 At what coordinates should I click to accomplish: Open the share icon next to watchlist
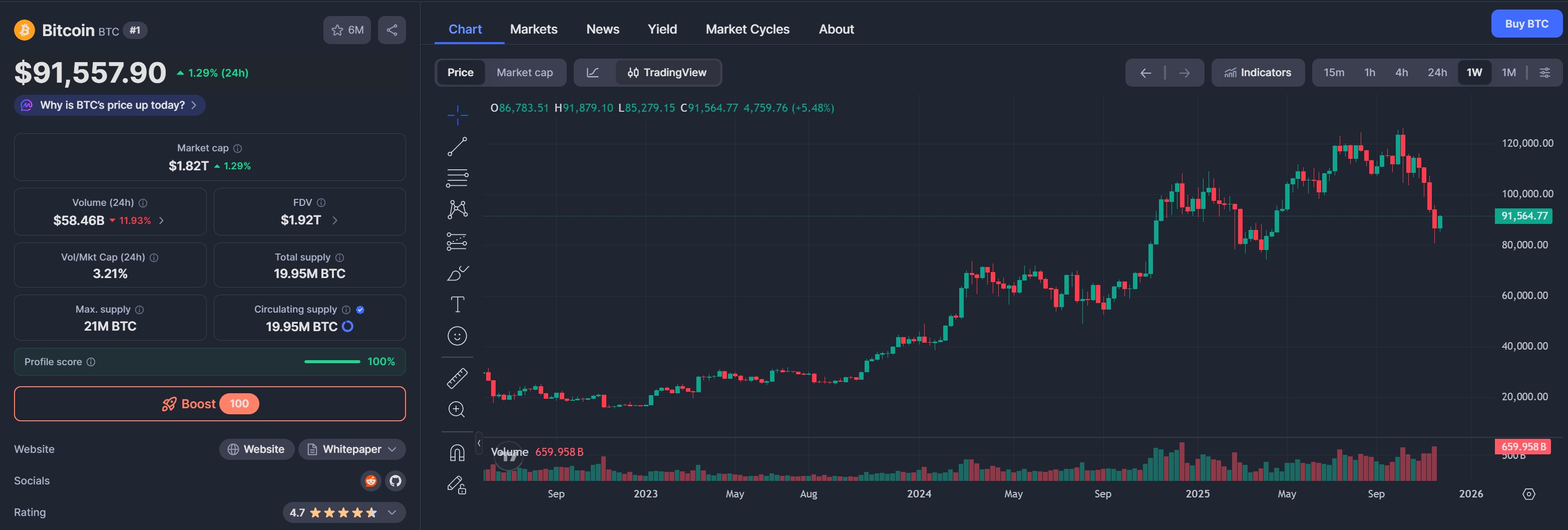pos(392,30)
